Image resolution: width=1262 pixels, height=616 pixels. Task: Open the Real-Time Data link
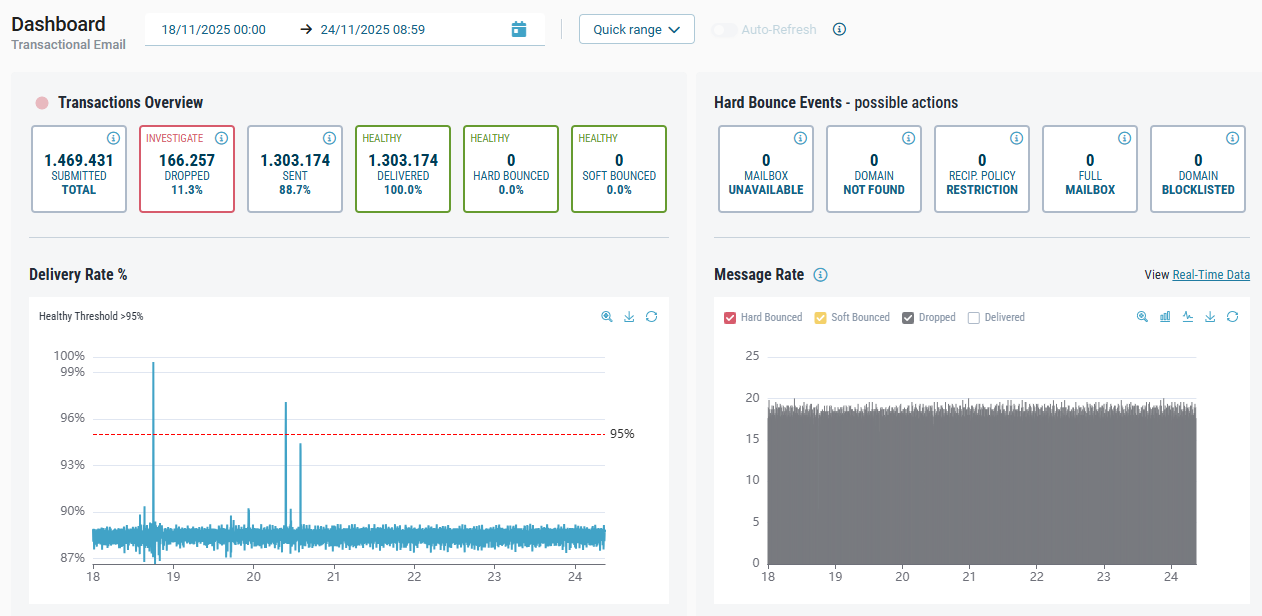[1210, 275]
